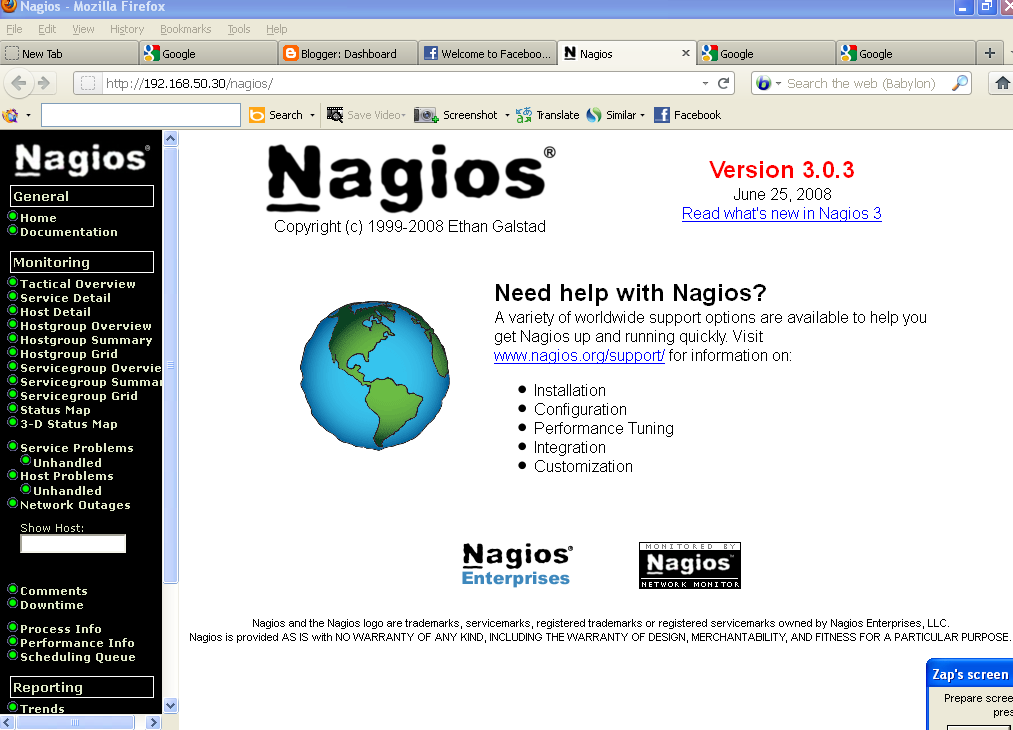Open Service Problems in the sidebar

pos(76,448)
